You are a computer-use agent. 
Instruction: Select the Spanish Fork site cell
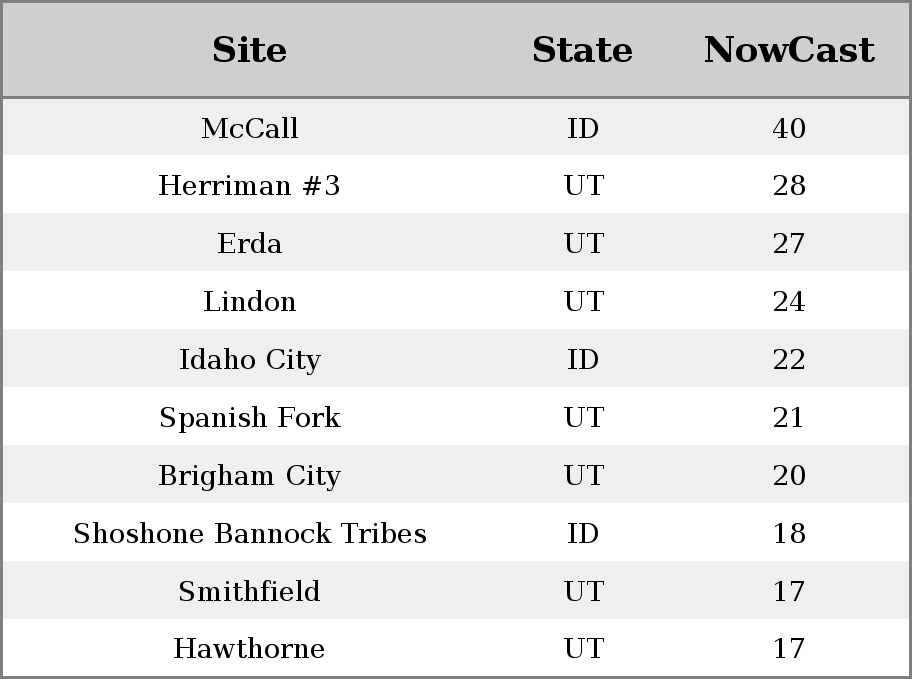(x=249, y=418)
